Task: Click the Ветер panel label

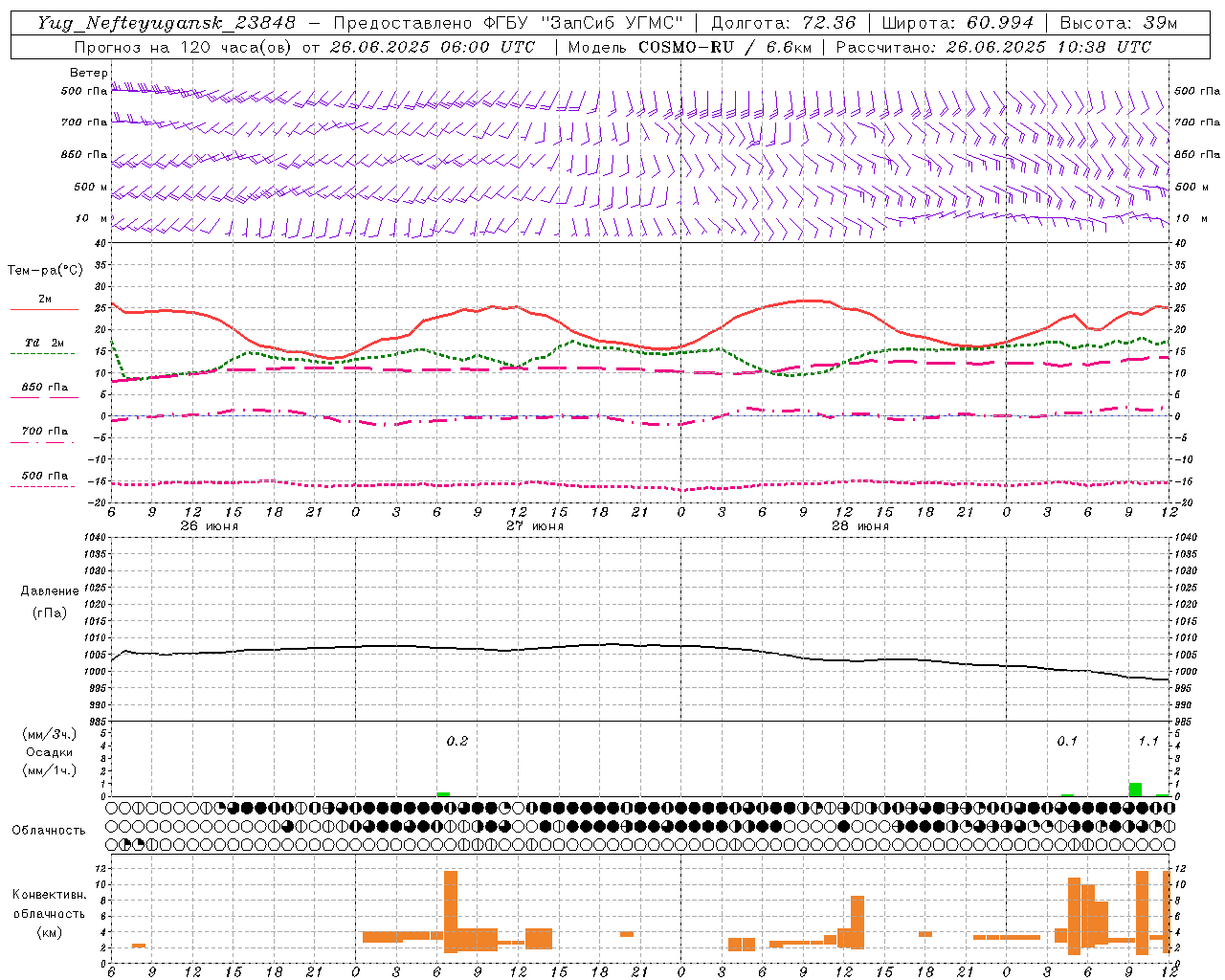Action: click(x=88, y=73)
